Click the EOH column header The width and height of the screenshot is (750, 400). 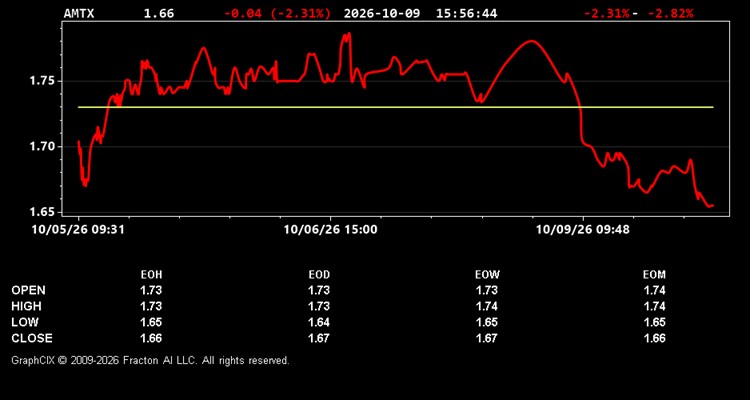tap(151, 275)
